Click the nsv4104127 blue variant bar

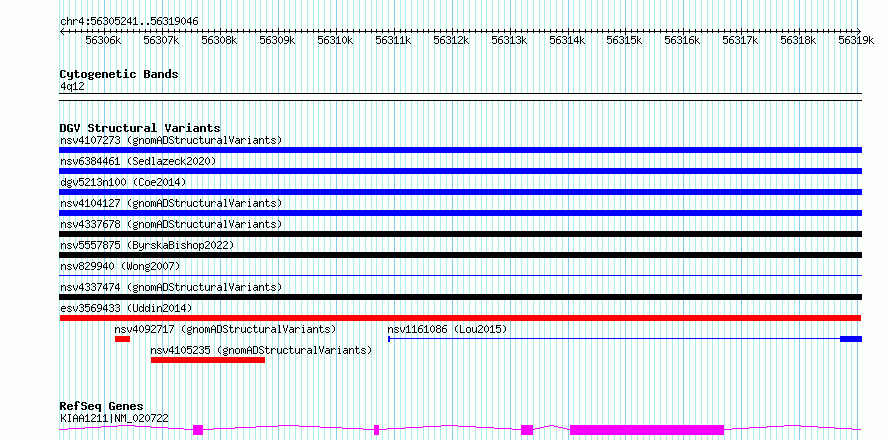pyautogui.click(x=460, y=213)
